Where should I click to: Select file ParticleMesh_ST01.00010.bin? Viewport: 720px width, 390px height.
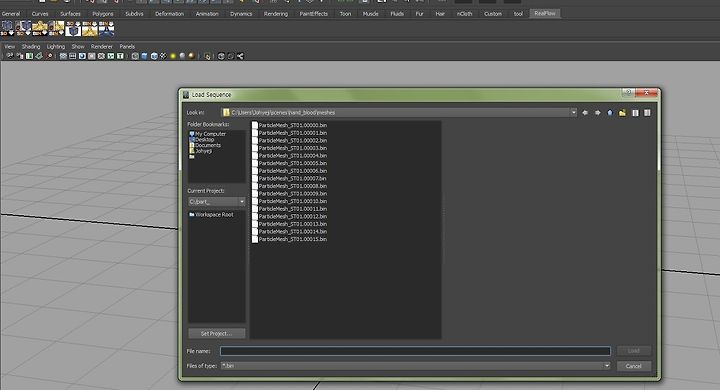(289, 201)
